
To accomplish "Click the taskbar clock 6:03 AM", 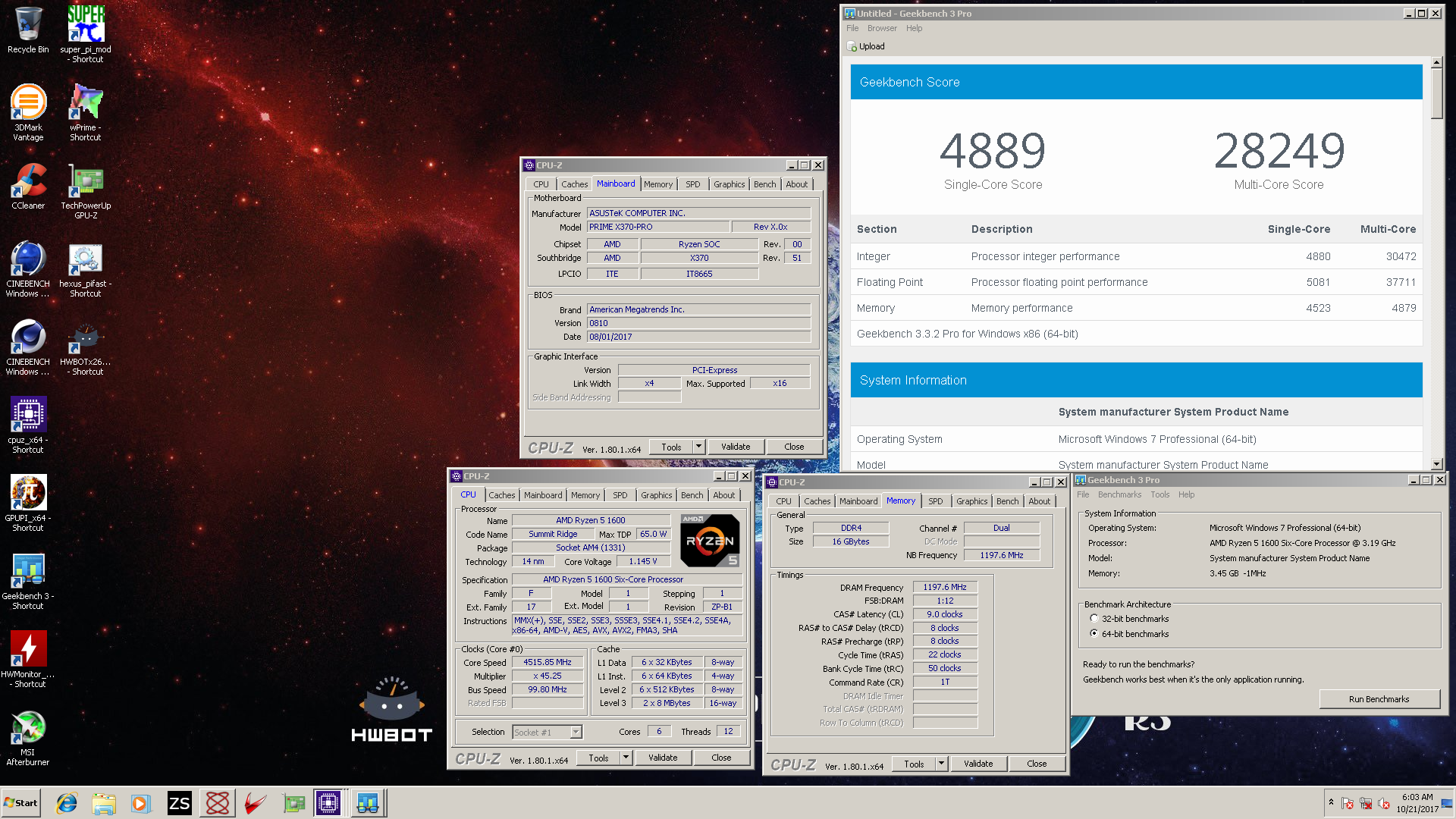I will point(1417,797).
